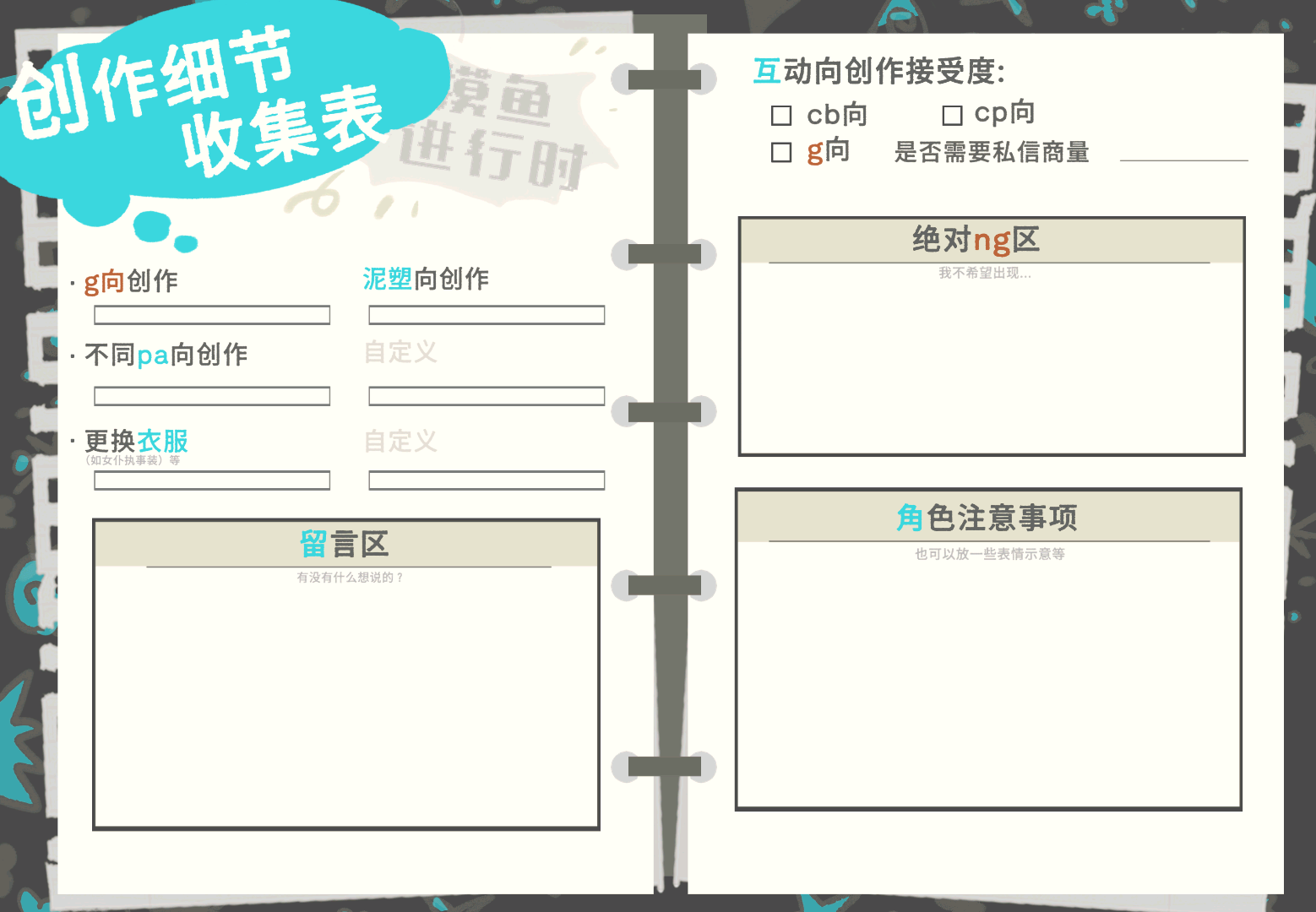
Task: Check the g向 box under 互动向创作接受度
Action: coord(781,152)
